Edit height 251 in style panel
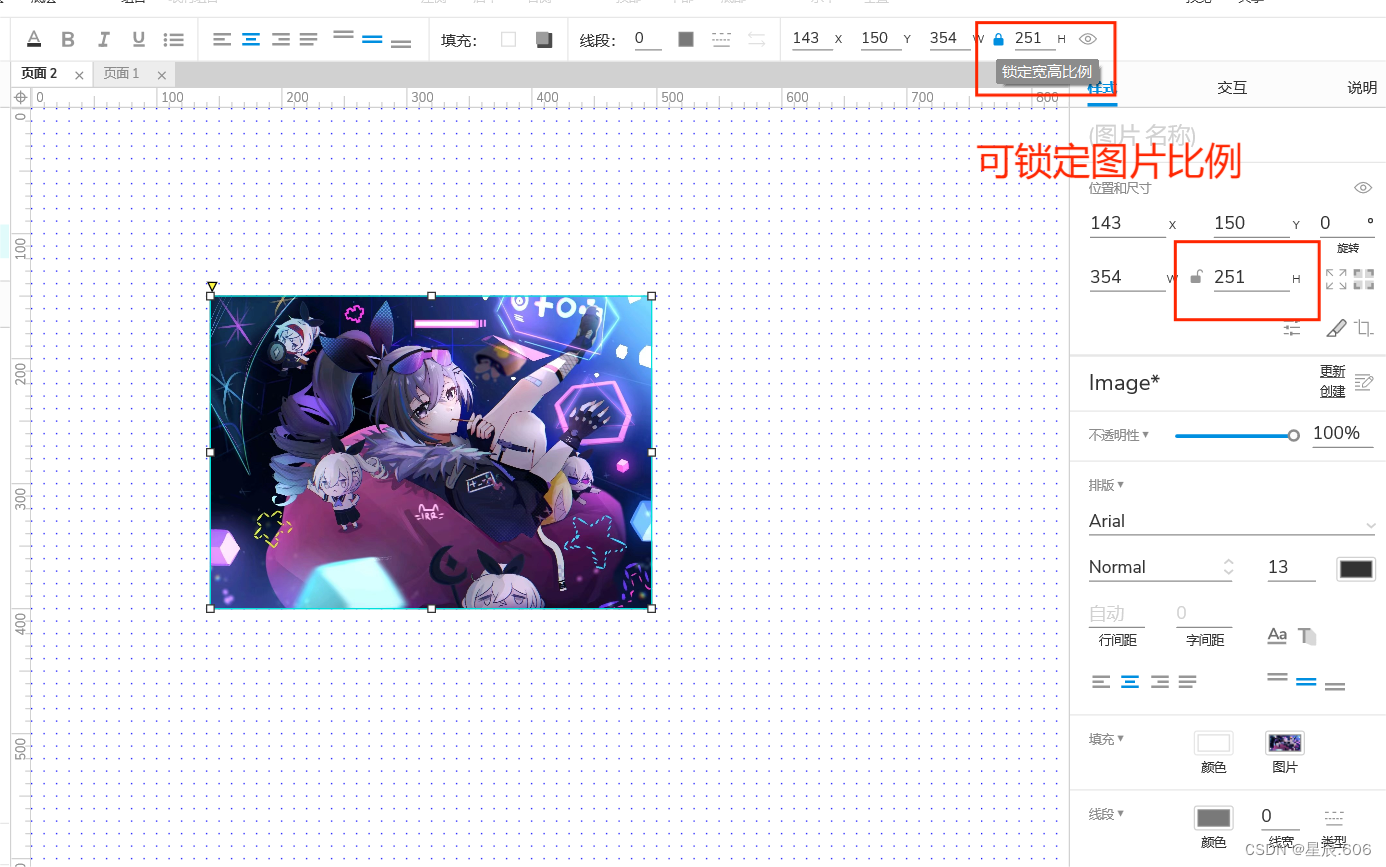Viewport: 1386px width, 867px height. 1251,278
